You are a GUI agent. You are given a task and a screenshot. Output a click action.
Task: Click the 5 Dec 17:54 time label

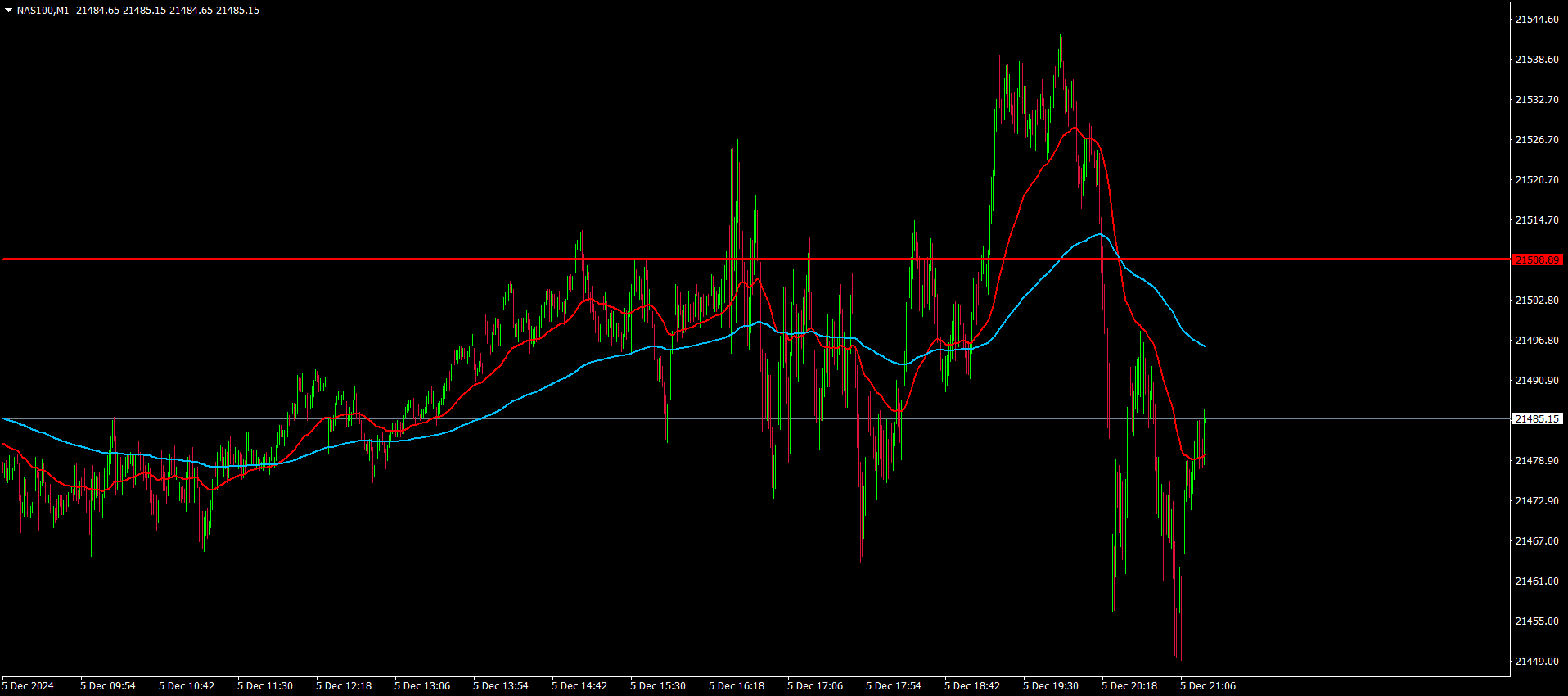click(x=894, y=686)
